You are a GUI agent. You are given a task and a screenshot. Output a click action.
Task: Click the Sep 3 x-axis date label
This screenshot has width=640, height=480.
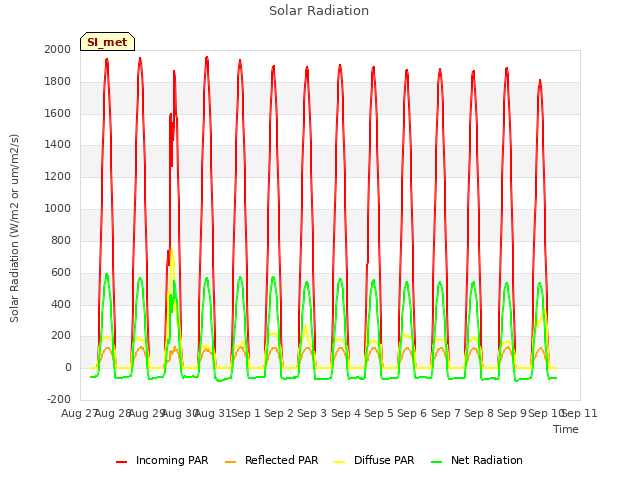[x=312, y=413]
